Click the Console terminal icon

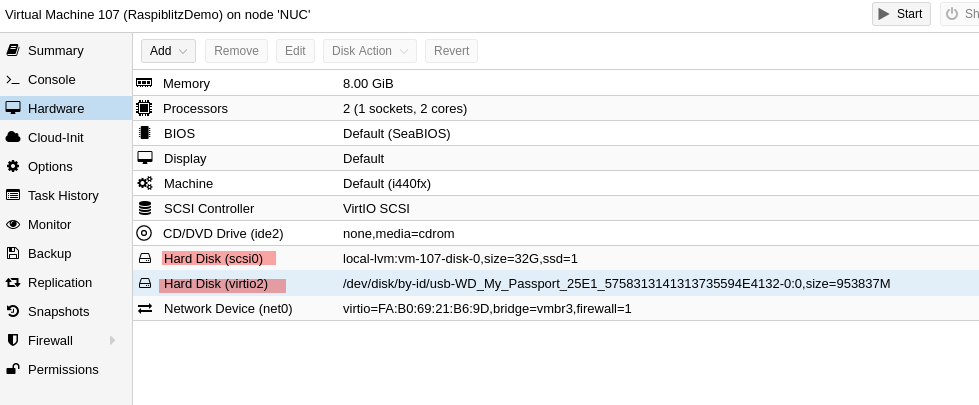click(13, 79)
